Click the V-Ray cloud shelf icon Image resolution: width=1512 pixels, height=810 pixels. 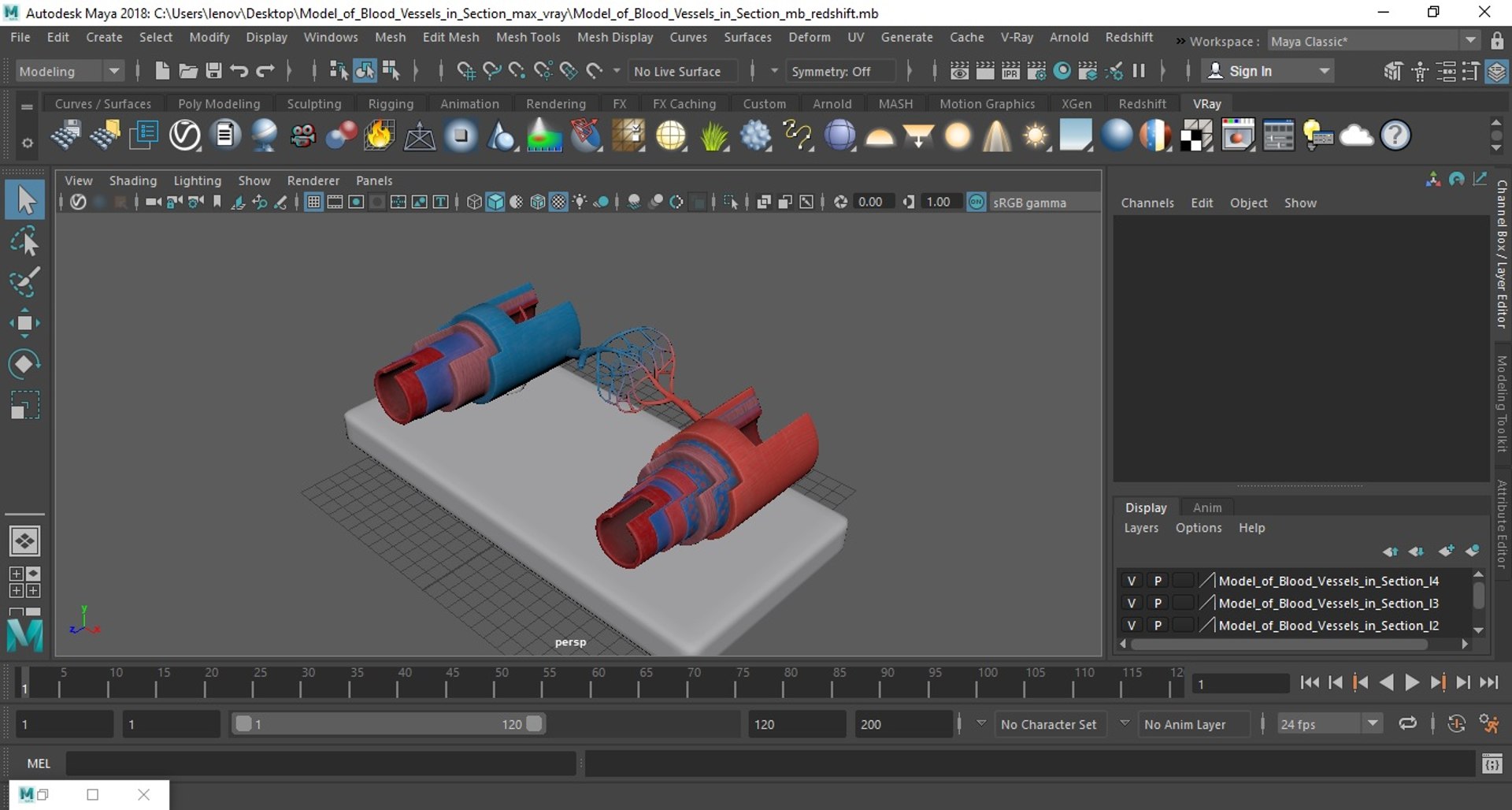coord(1356,136)
